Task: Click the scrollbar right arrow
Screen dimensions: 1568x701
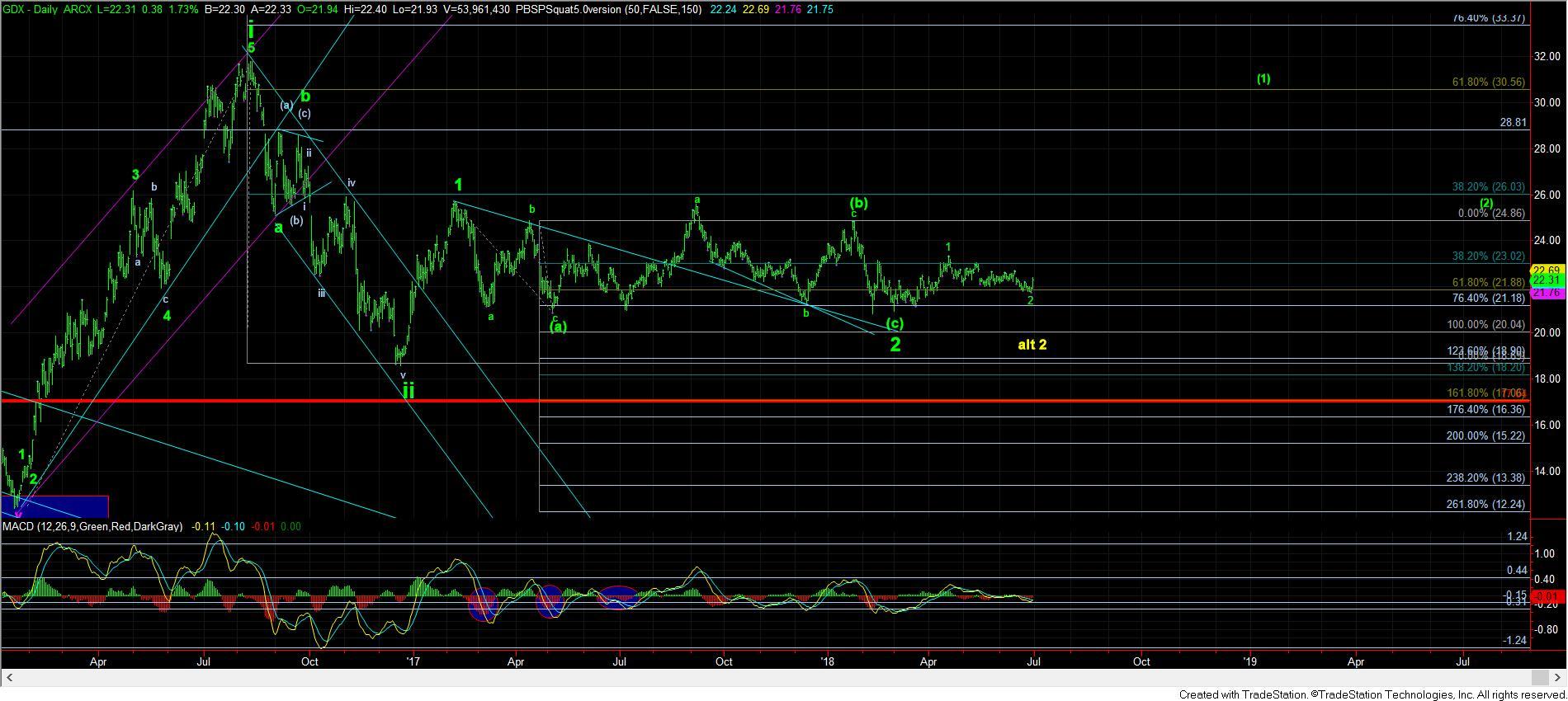Action: 1559,677
